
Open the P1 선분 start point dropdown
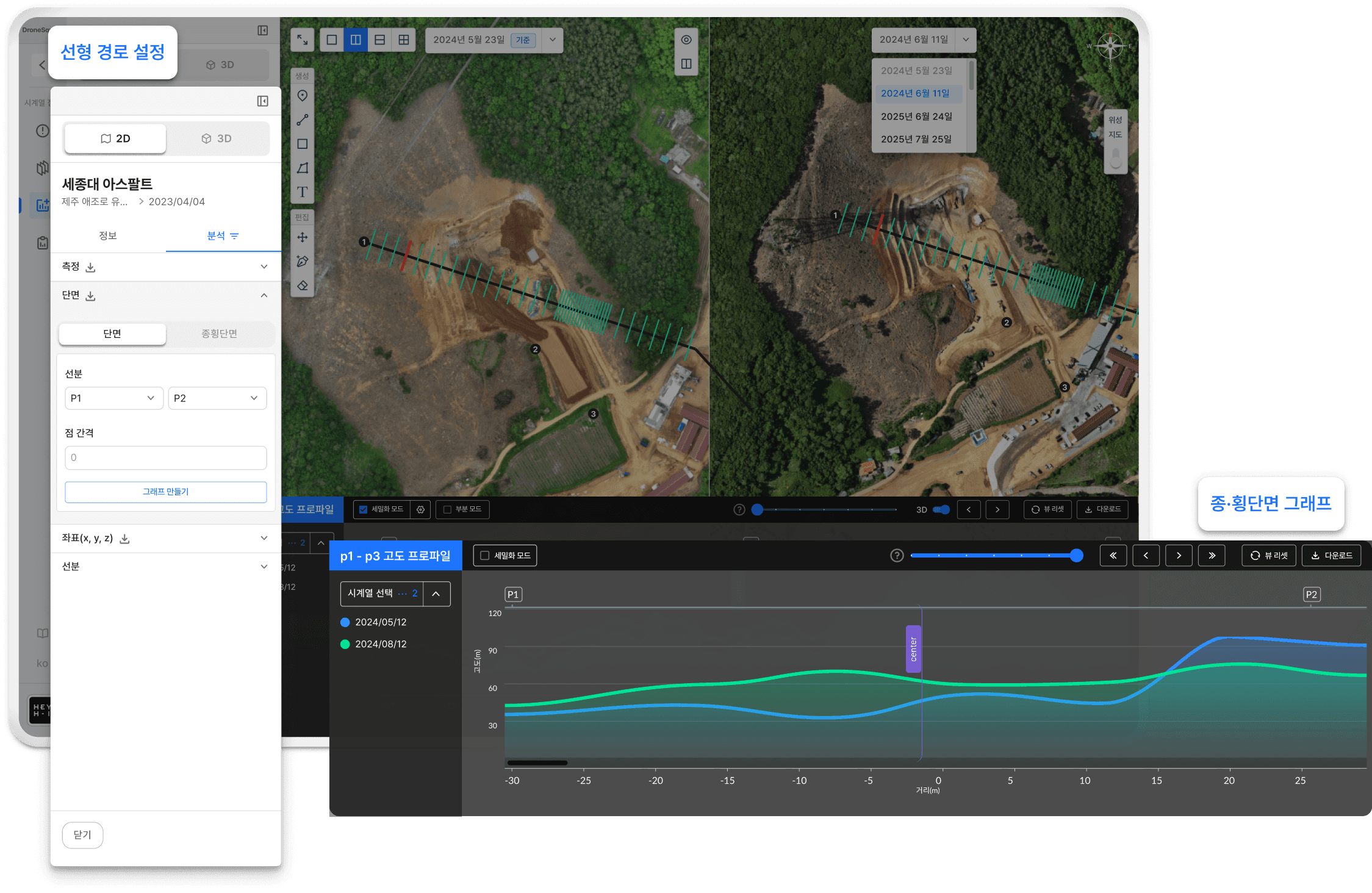113,398
